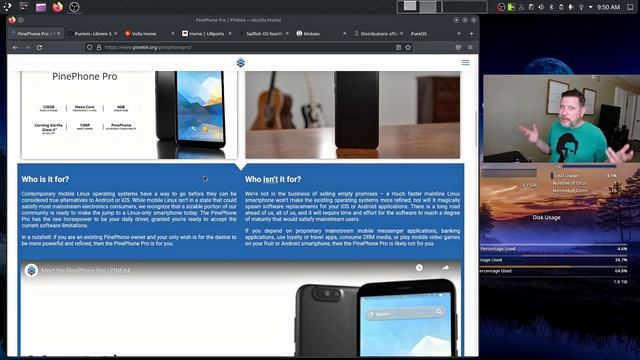Expand hidden system tray icons arrow

[590, 7]
